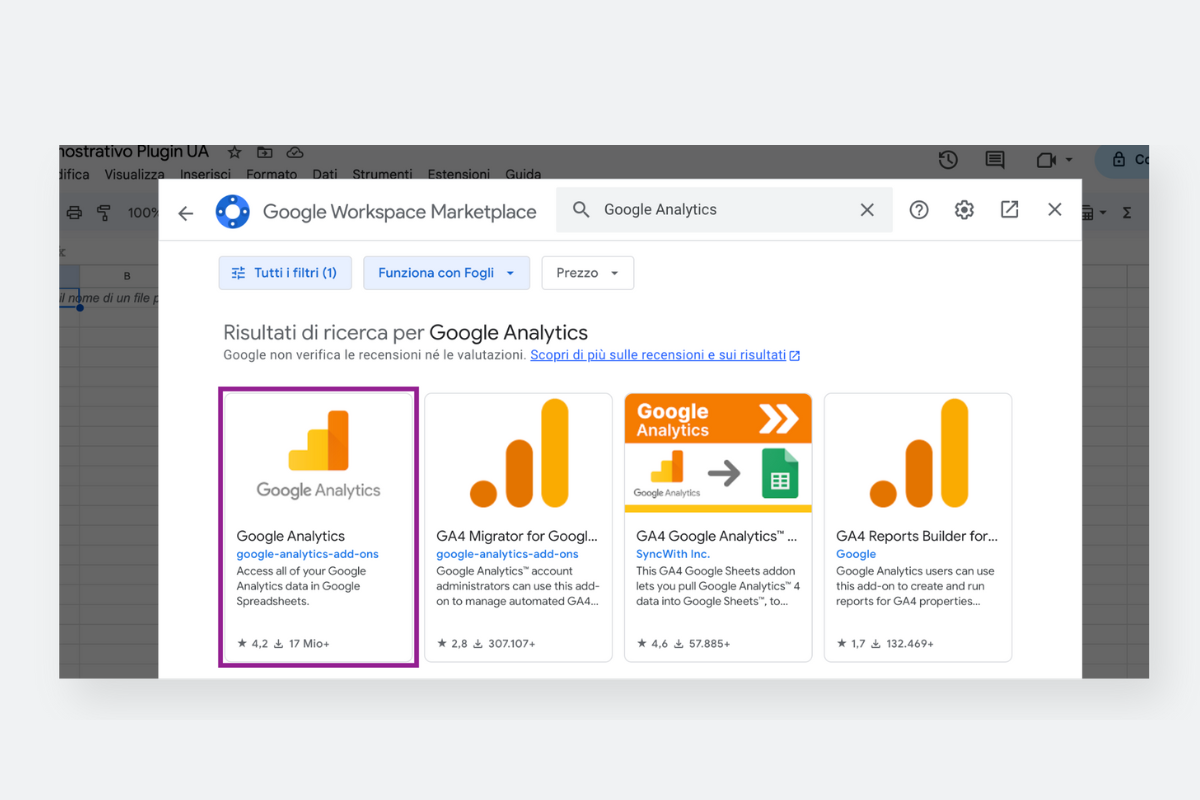Viewport: 1200px width, 800px height.
Task: Click spreadsheet title Plugin UA in Sheets
Action: tap(134, 152)
